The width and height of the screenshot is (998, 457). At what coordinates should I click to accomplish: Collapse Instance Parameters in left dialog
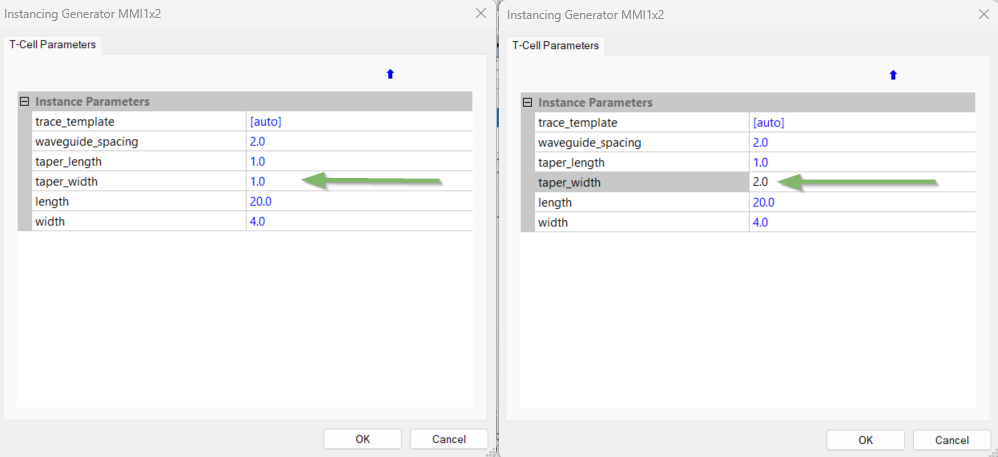coord(25,101)
